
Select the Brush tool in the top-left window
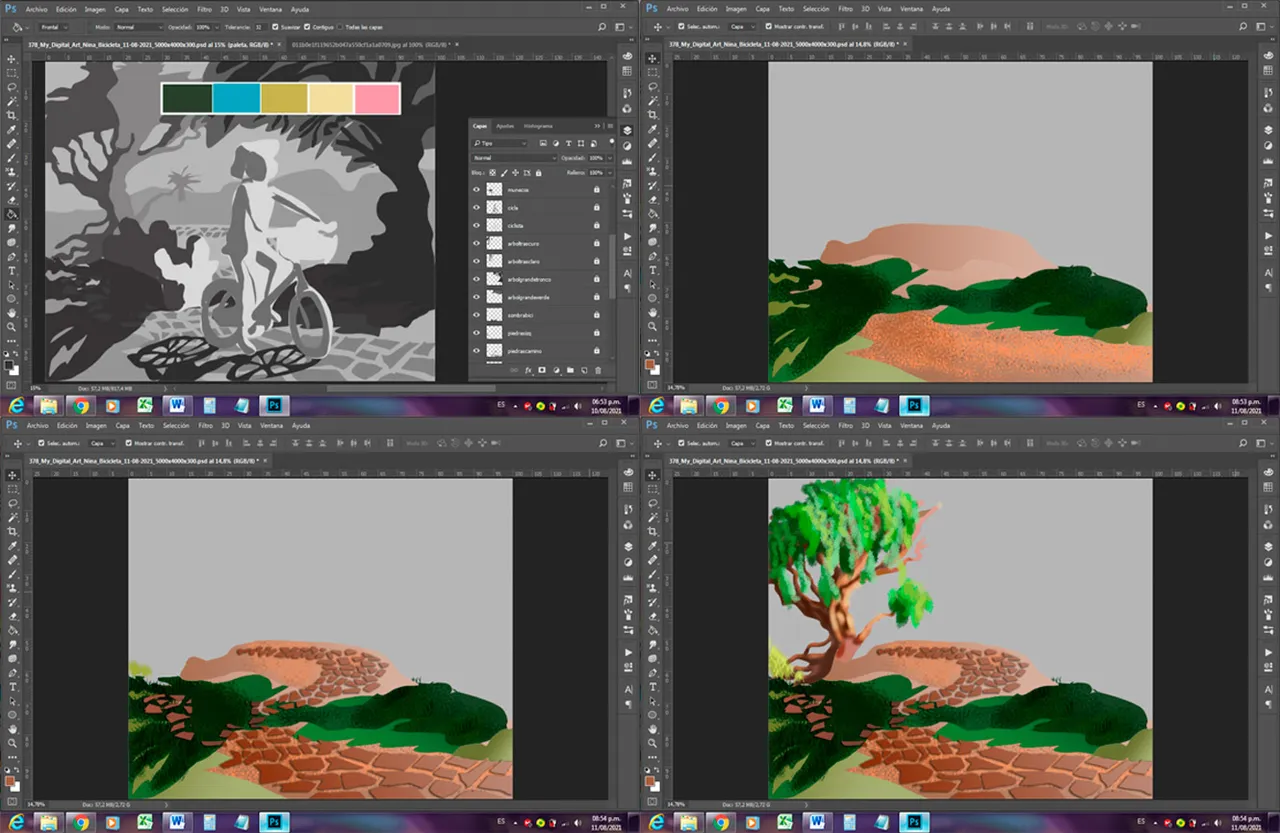pos(12,157)
